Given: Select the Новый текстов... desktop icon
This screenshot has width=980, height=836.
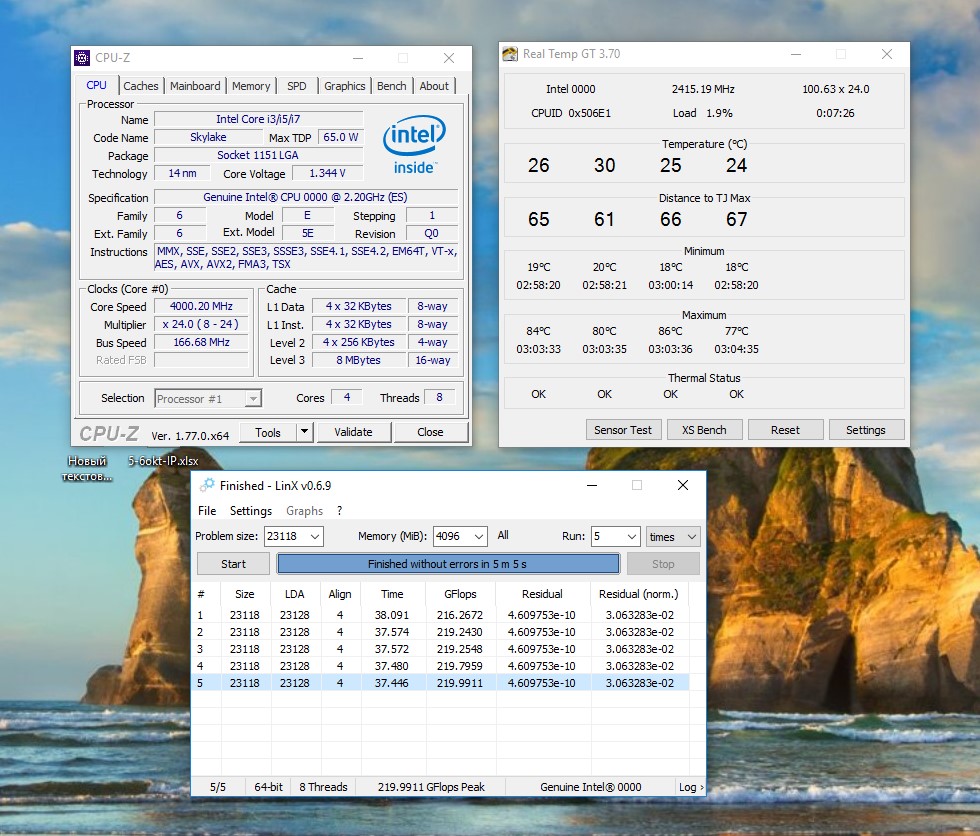Looking at the screenshot, I should tap(87, 469).
